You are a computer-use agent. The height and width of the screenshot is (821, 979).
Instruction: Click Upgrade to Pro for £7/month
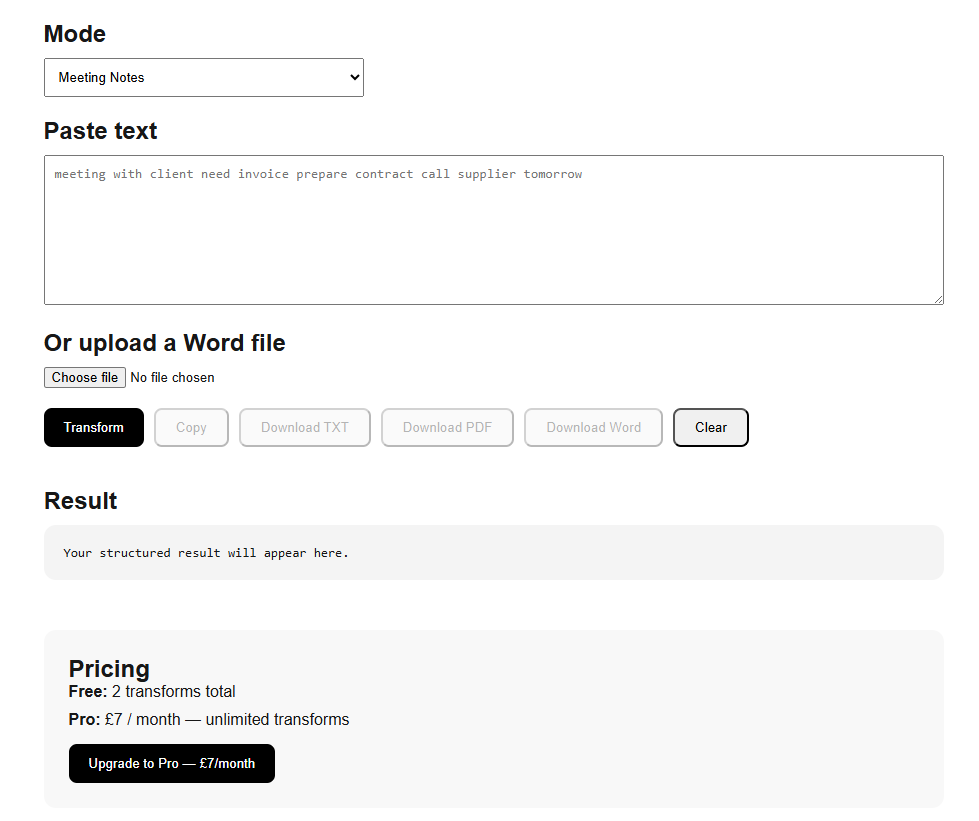(171, 763)
